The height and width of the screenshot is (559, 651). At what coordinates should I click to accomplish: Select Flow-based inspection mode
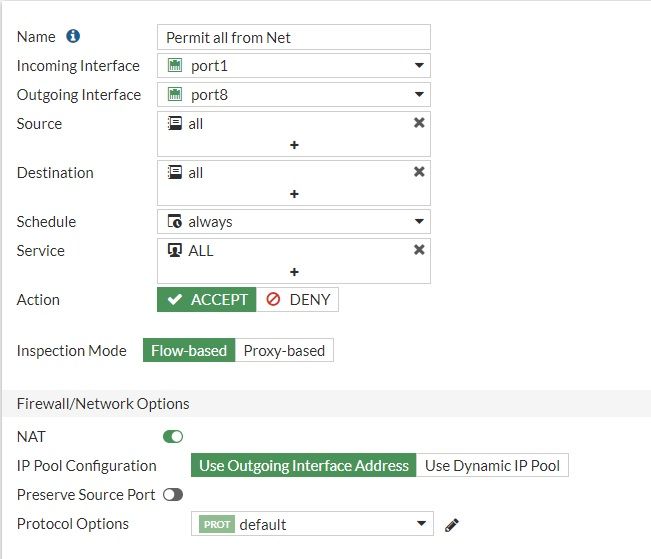point(189,351)
